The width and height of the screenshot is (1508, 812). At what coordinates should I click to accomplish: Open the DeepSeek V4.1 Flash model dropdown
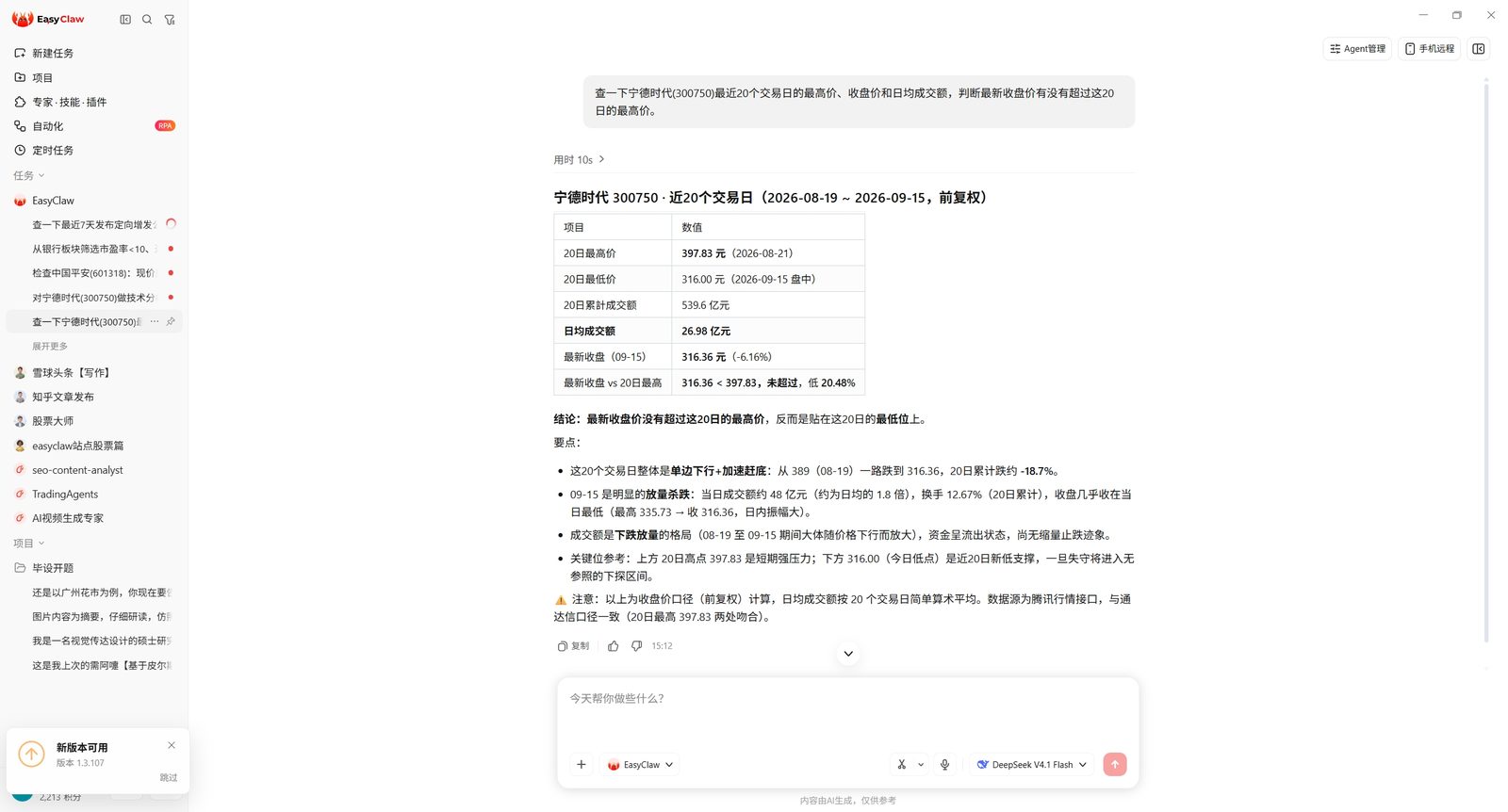click(x=1032, y=765)
